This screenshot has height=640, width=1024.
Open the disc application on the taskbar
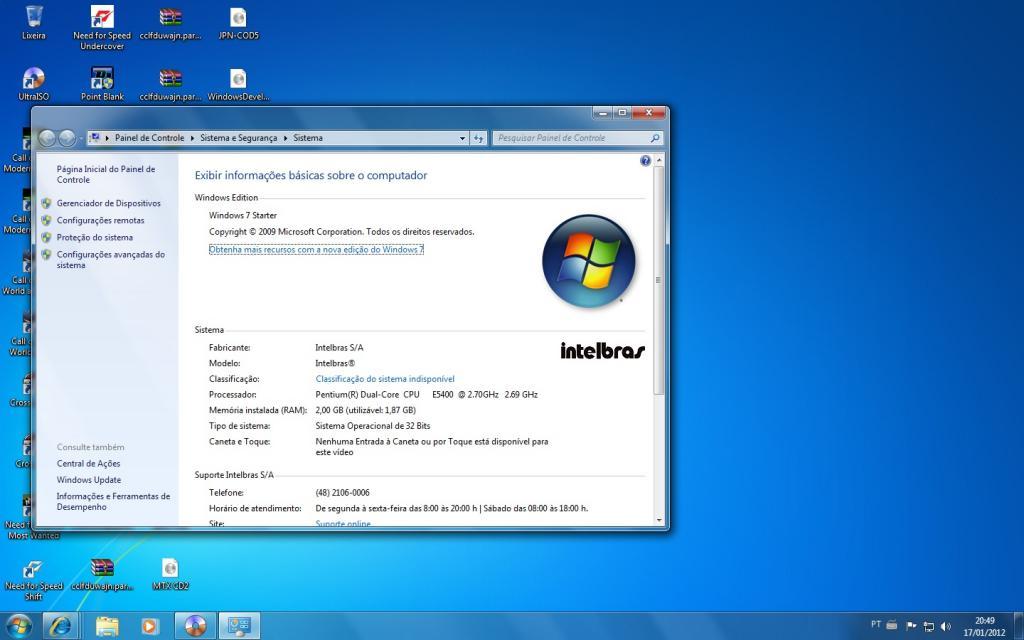pos(195,626)
